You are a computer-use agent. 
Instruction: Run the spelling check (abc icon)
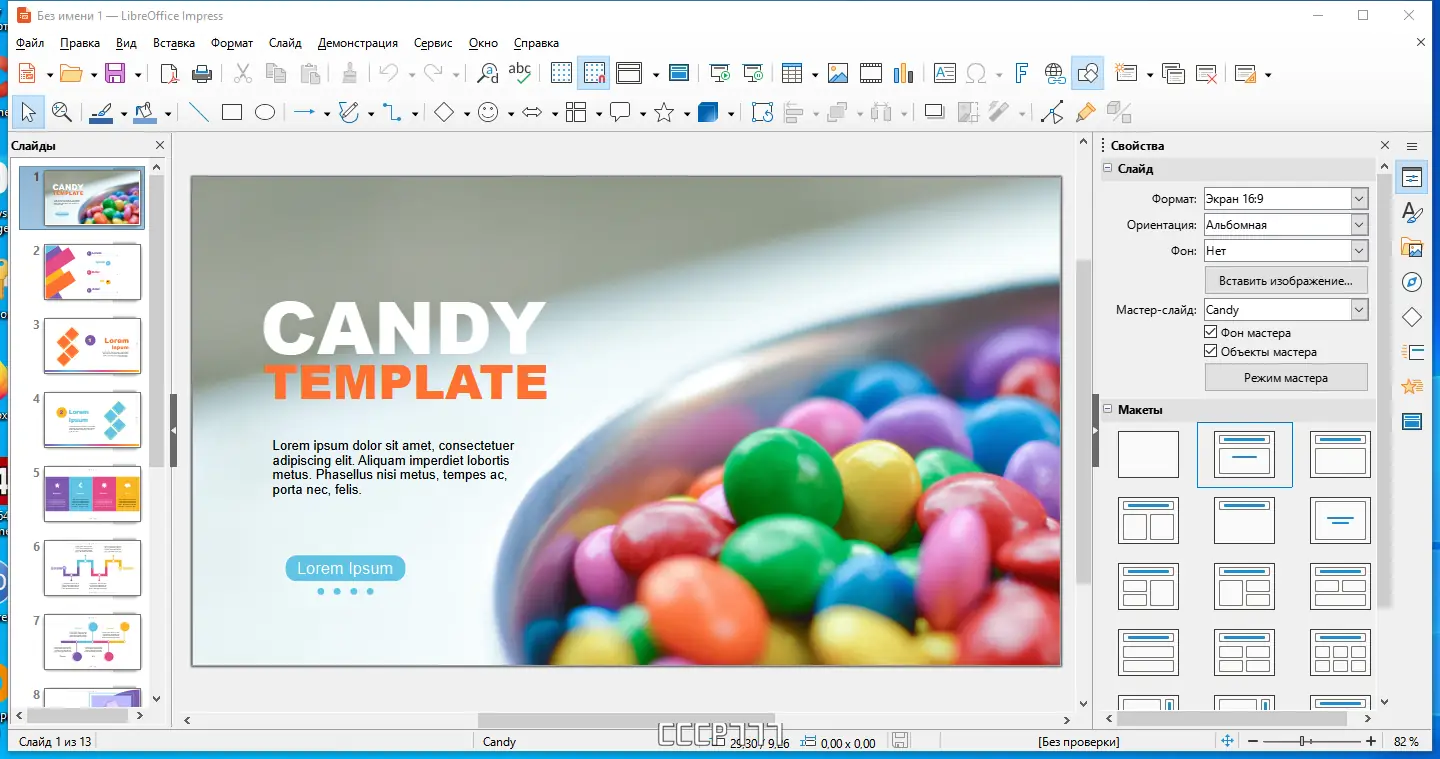[519, 73]
